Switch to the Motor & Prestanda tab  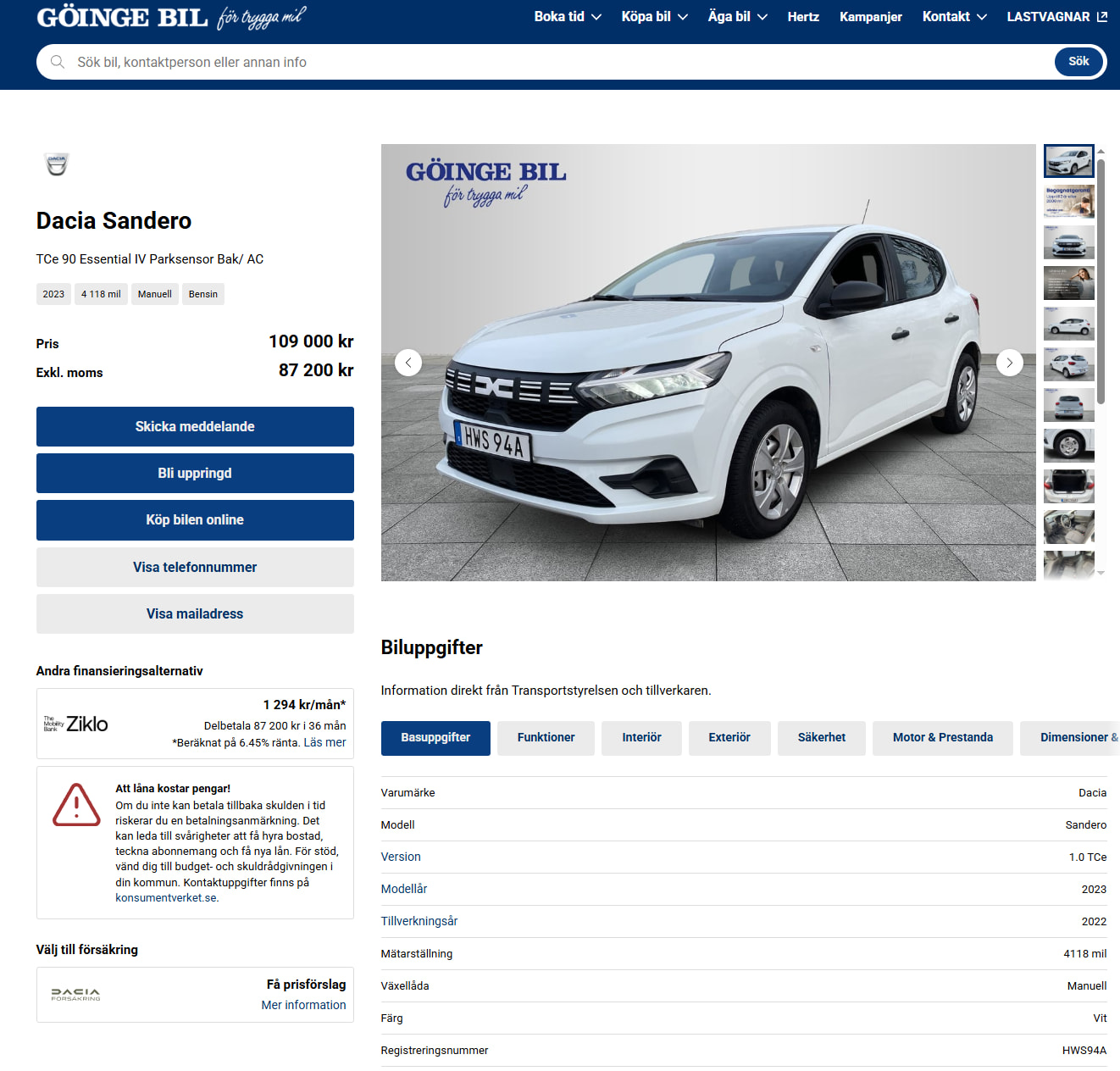942,738
